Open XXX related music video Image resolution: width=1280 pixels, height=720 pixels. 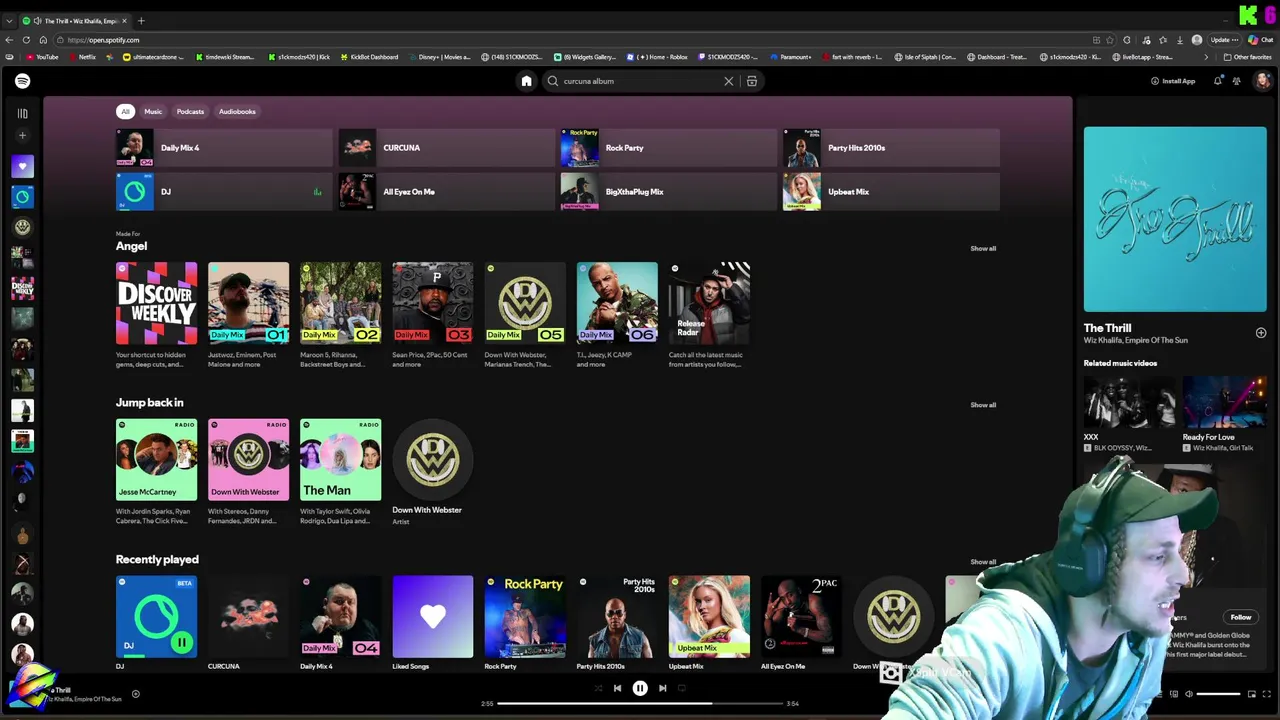pyautogui.click(x=1129, y=402)
